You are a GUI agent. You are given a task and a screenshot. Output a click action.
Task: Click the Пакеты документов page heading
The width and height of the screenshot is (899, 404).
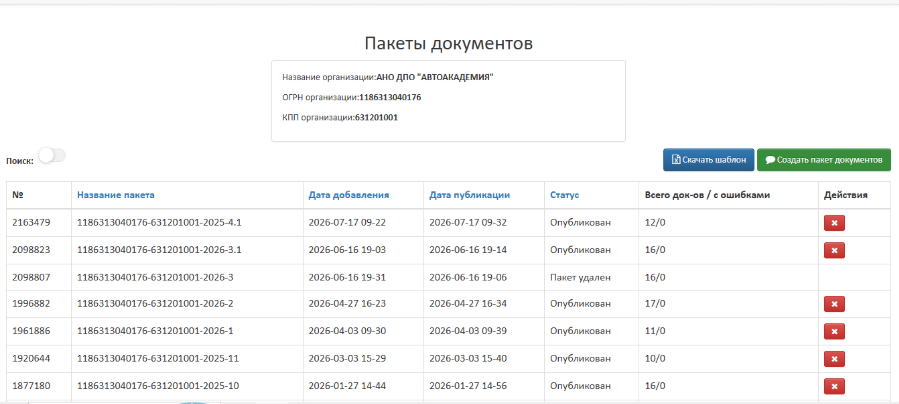point(448,44)
